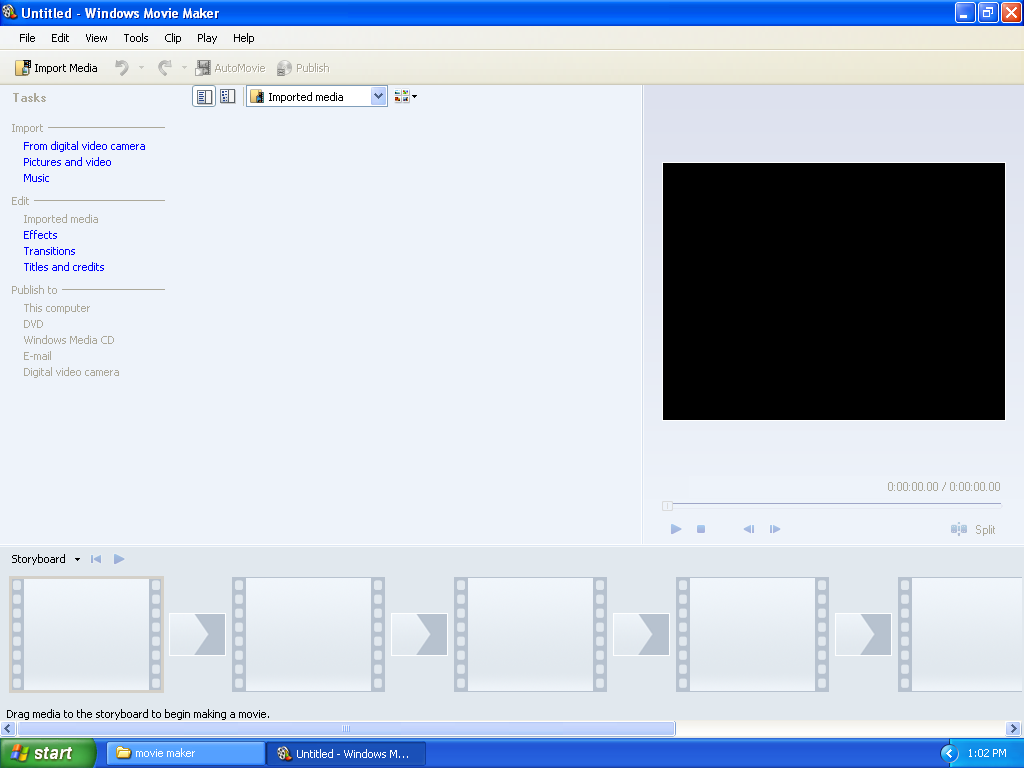Click the third storyboard transition cell
The width and height of the screenshot is (1024, 768).
[641, 634]
